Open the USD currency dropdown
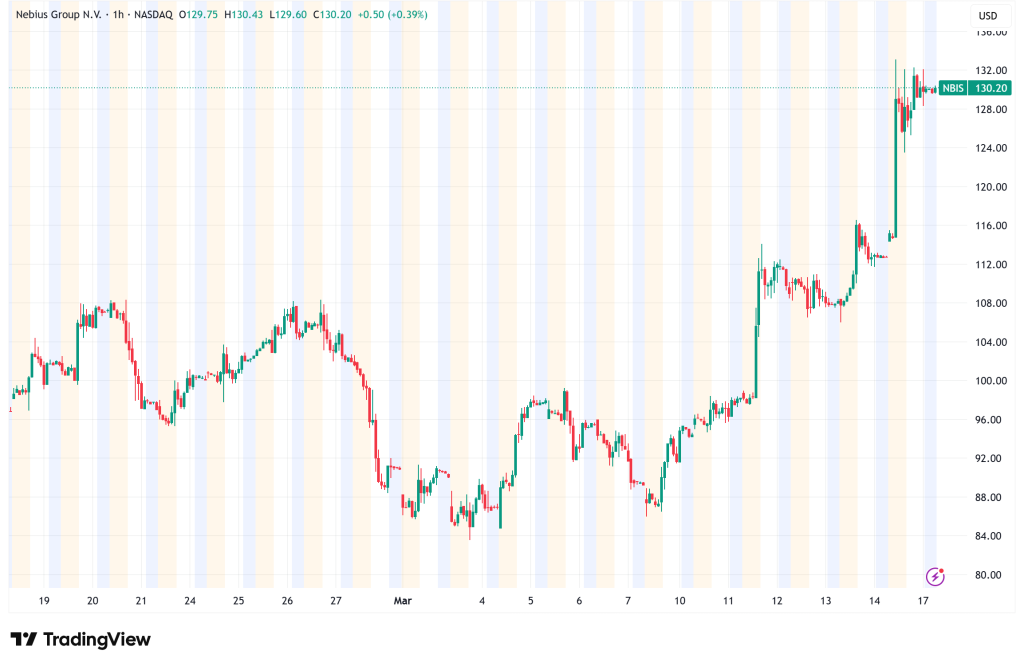Screen dimensions: 1024x666 point(987,15)
